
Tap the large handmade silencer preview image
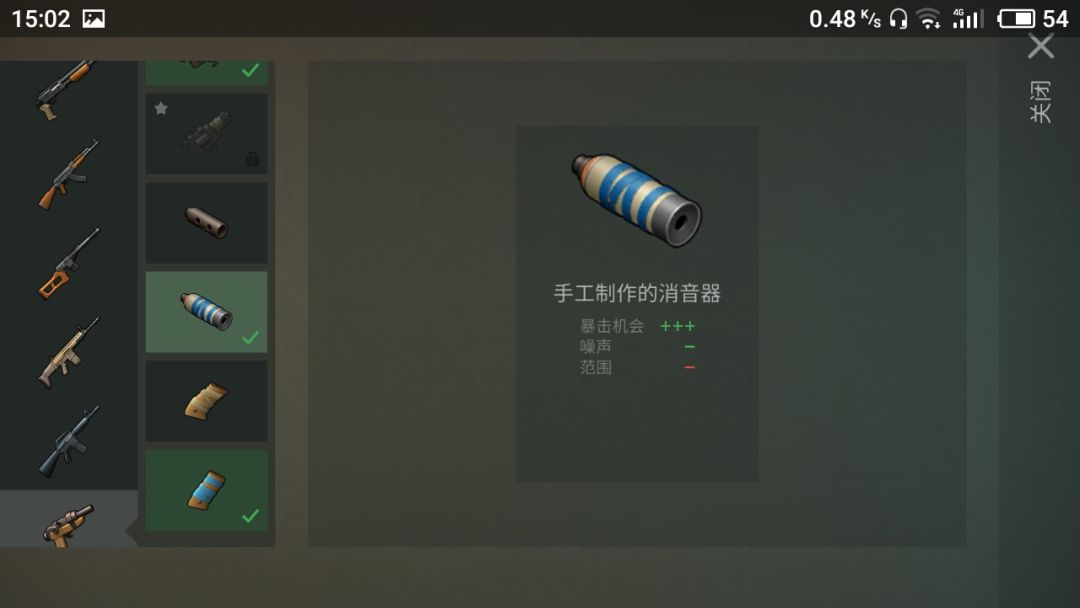click(x=636, y=200)
